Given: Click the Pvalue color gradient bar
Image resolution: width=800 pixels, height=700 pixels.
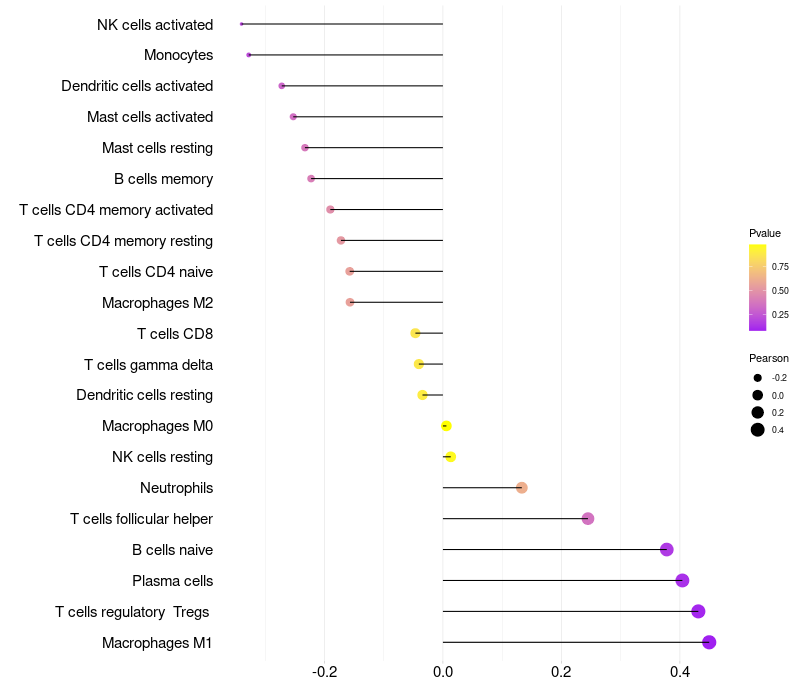Looking at the screenshot, I should (x=758, y=287).
